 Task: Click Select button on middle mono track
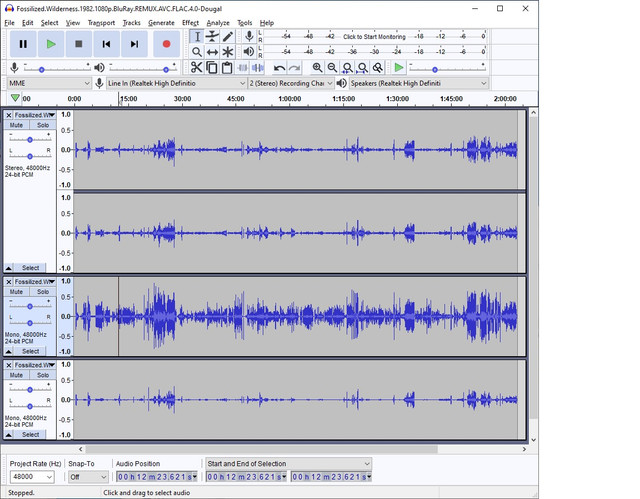point(30,351)
